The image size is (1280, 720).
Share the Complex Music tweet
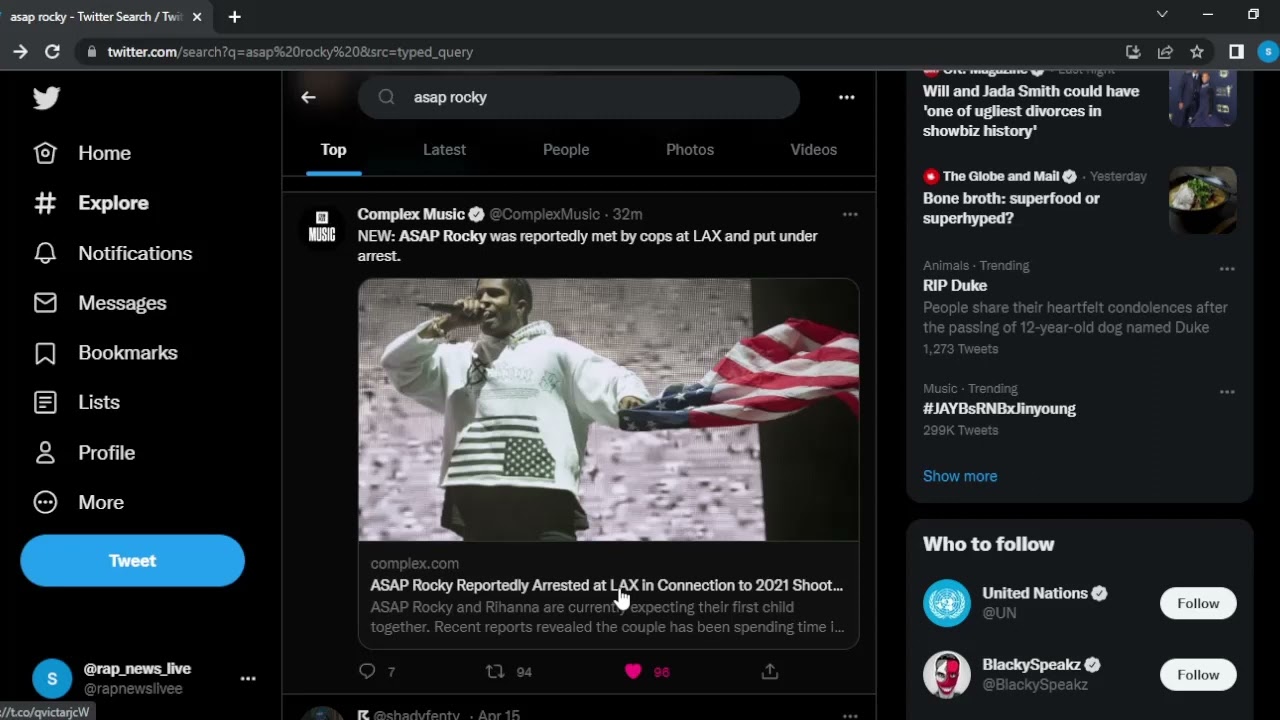[770, 672]
